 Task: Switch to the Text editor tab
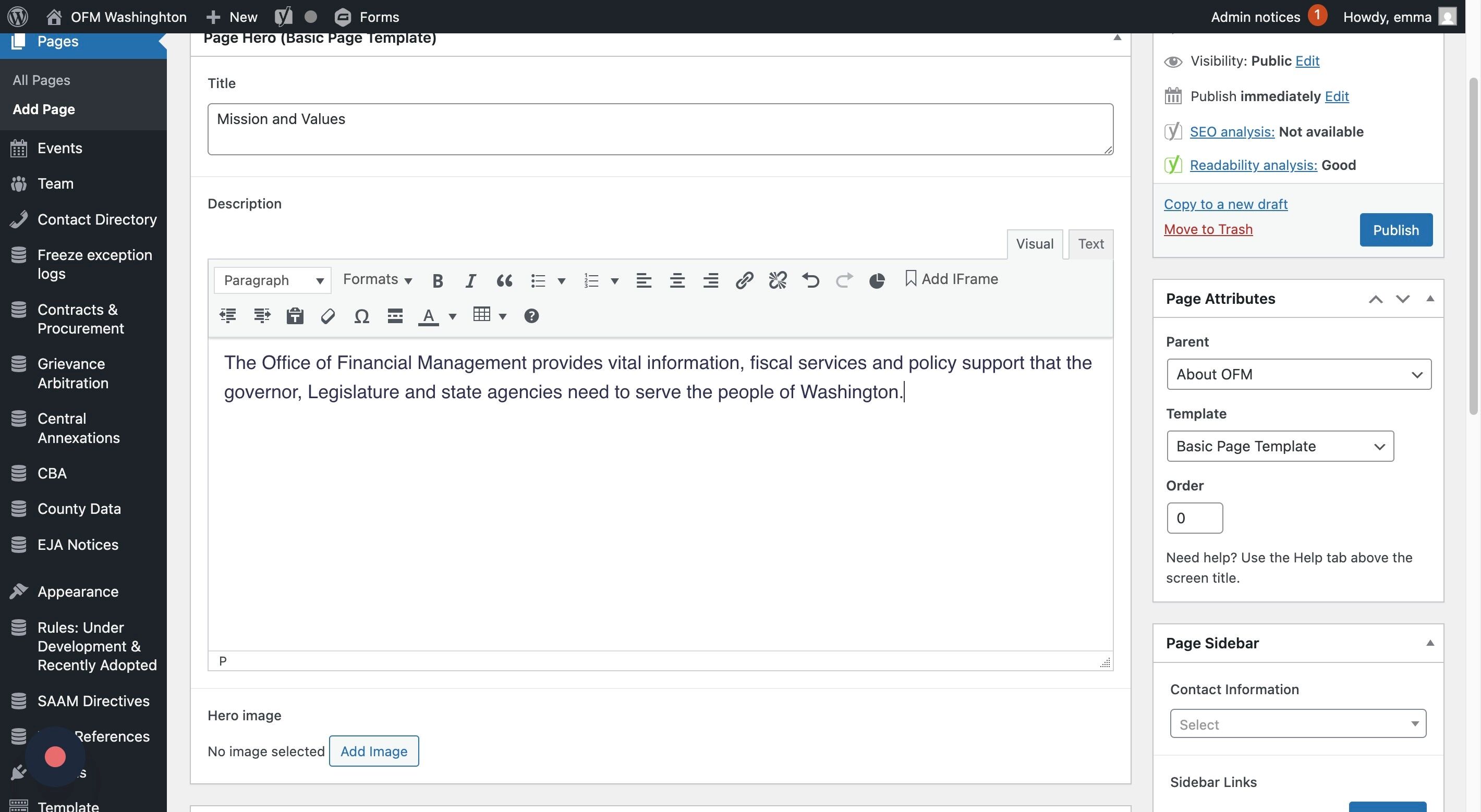click(1090, 244)
